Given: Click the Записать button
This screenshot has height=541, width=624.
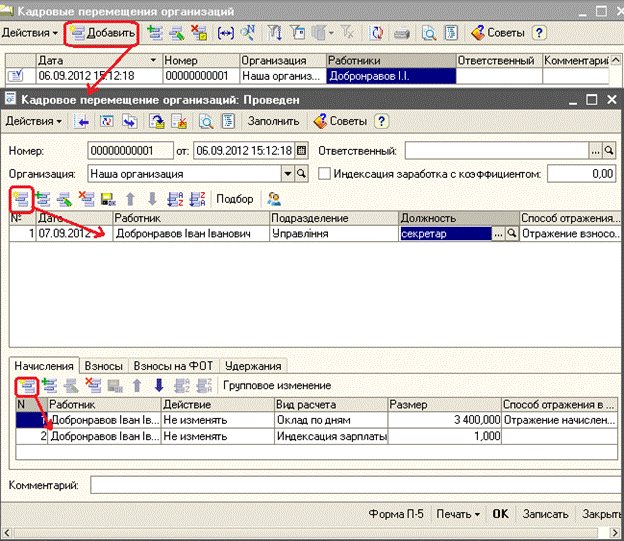Looking at the screenshot, I should tap(546, 514).
